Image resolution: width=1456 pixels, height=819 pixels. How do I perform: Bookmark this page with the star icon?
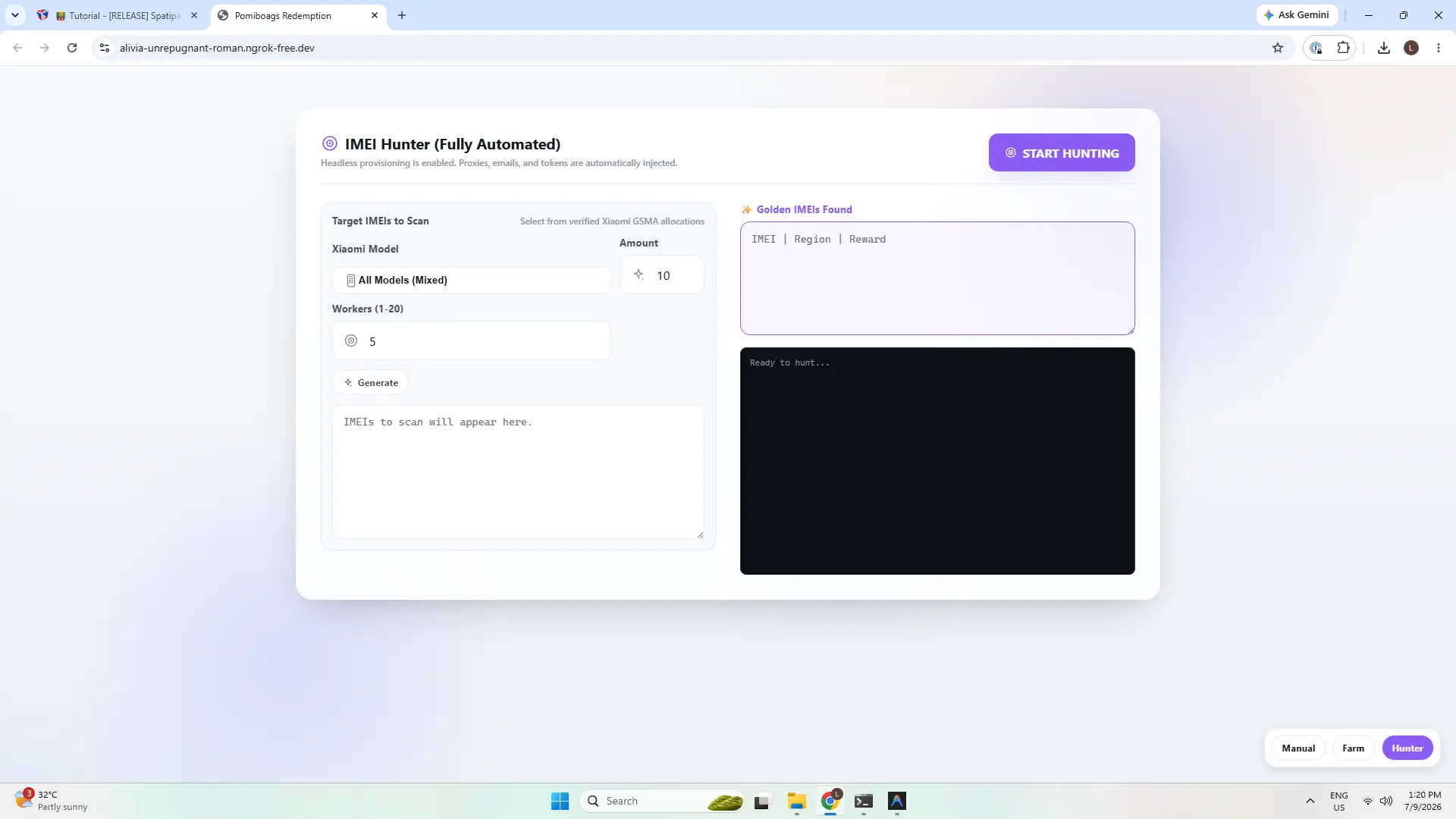1278,48
